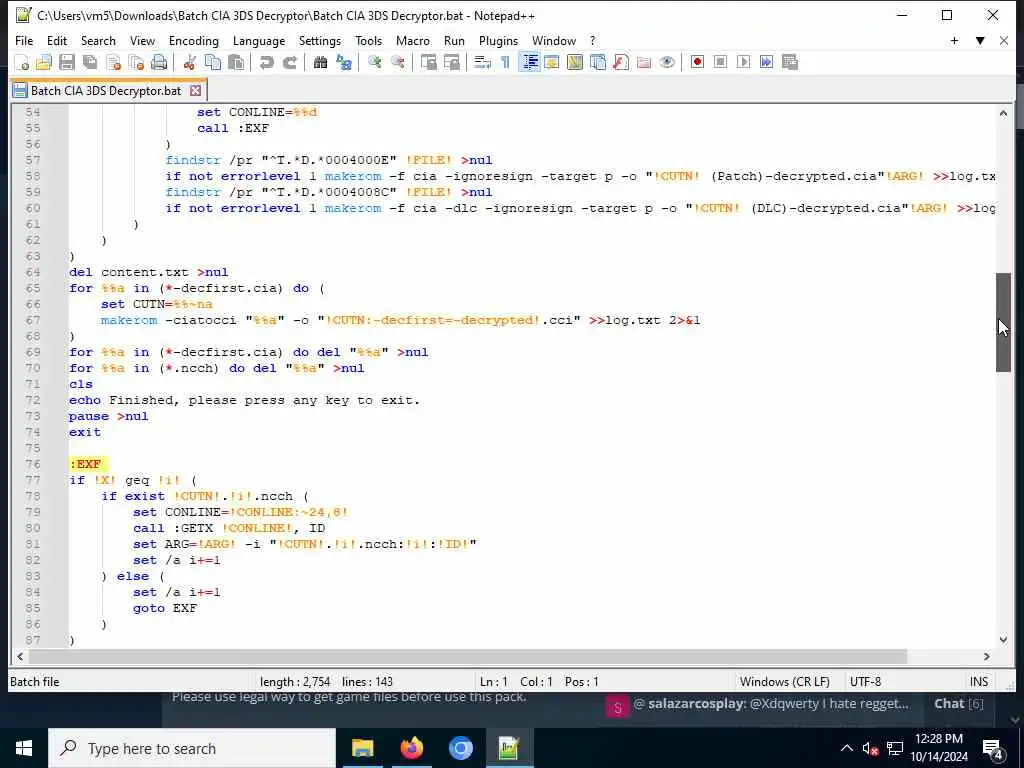Open the document list dropdown arrow
This screenshot has height=768, width=1024.
(x=980, y=40)
